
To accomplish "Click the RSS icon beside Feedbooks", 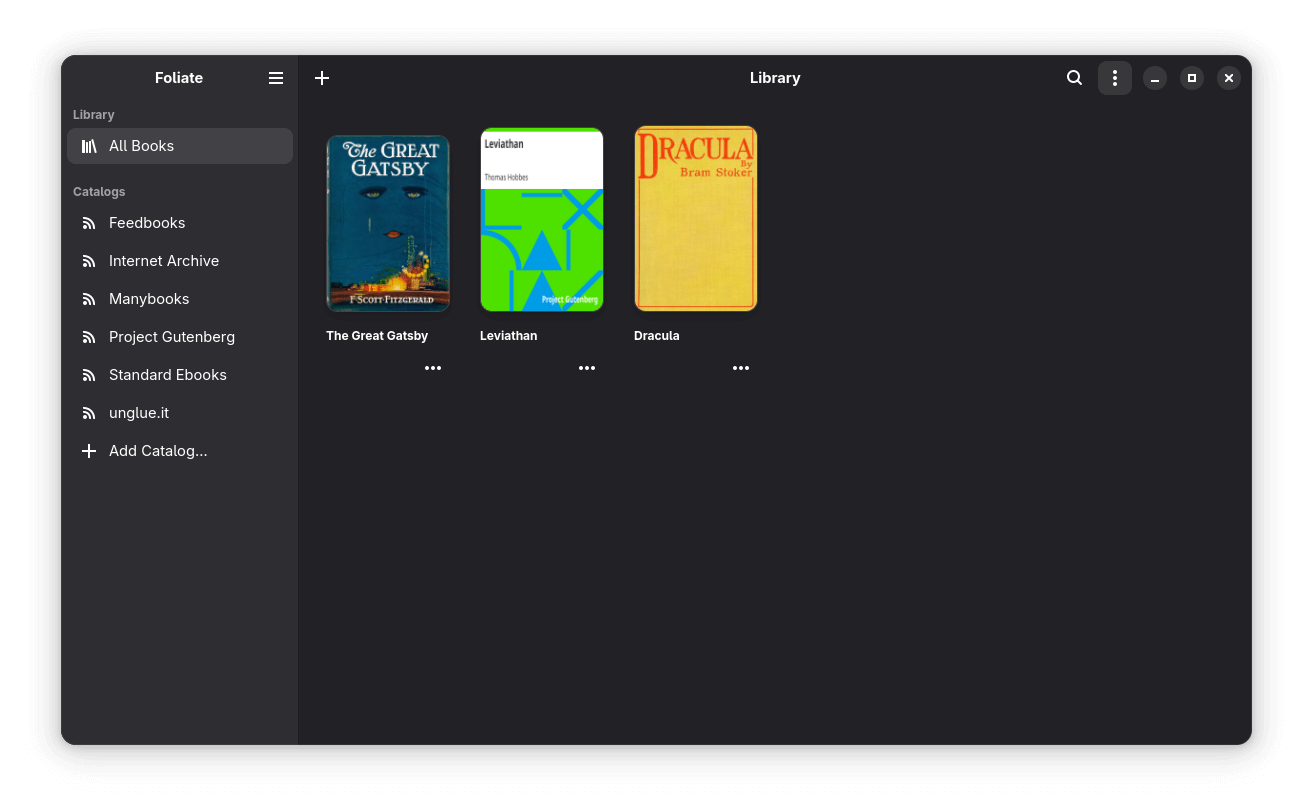I will pos(89,223).
